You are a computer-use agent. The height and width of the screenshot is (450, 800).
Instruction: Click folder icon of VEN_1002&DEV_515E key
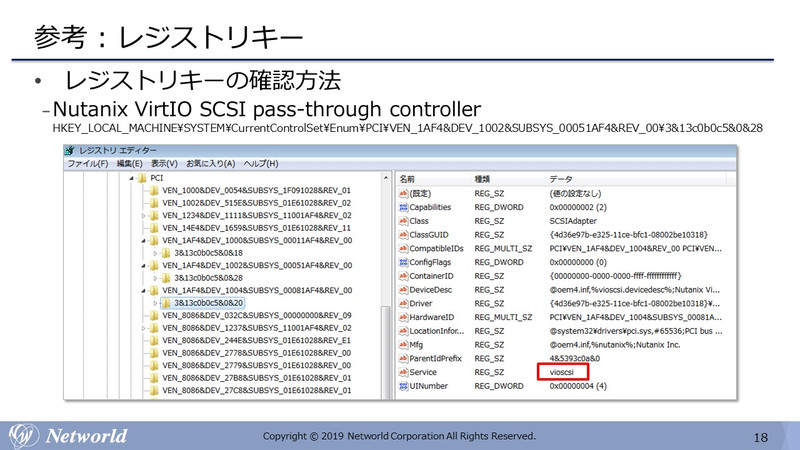[154, 203]
